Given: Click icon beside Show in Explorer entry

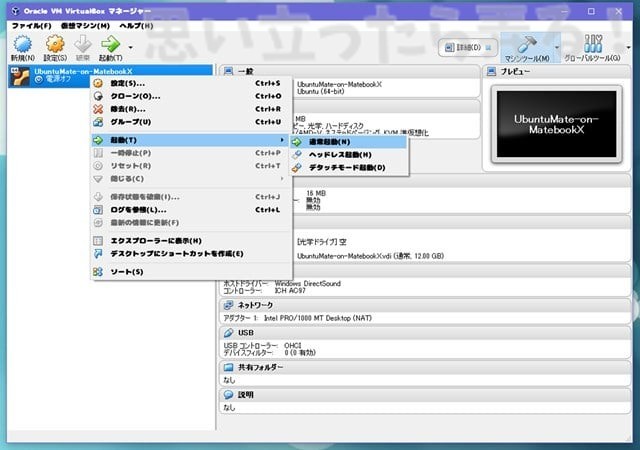Looking at the screenshot, I should 98,241.
